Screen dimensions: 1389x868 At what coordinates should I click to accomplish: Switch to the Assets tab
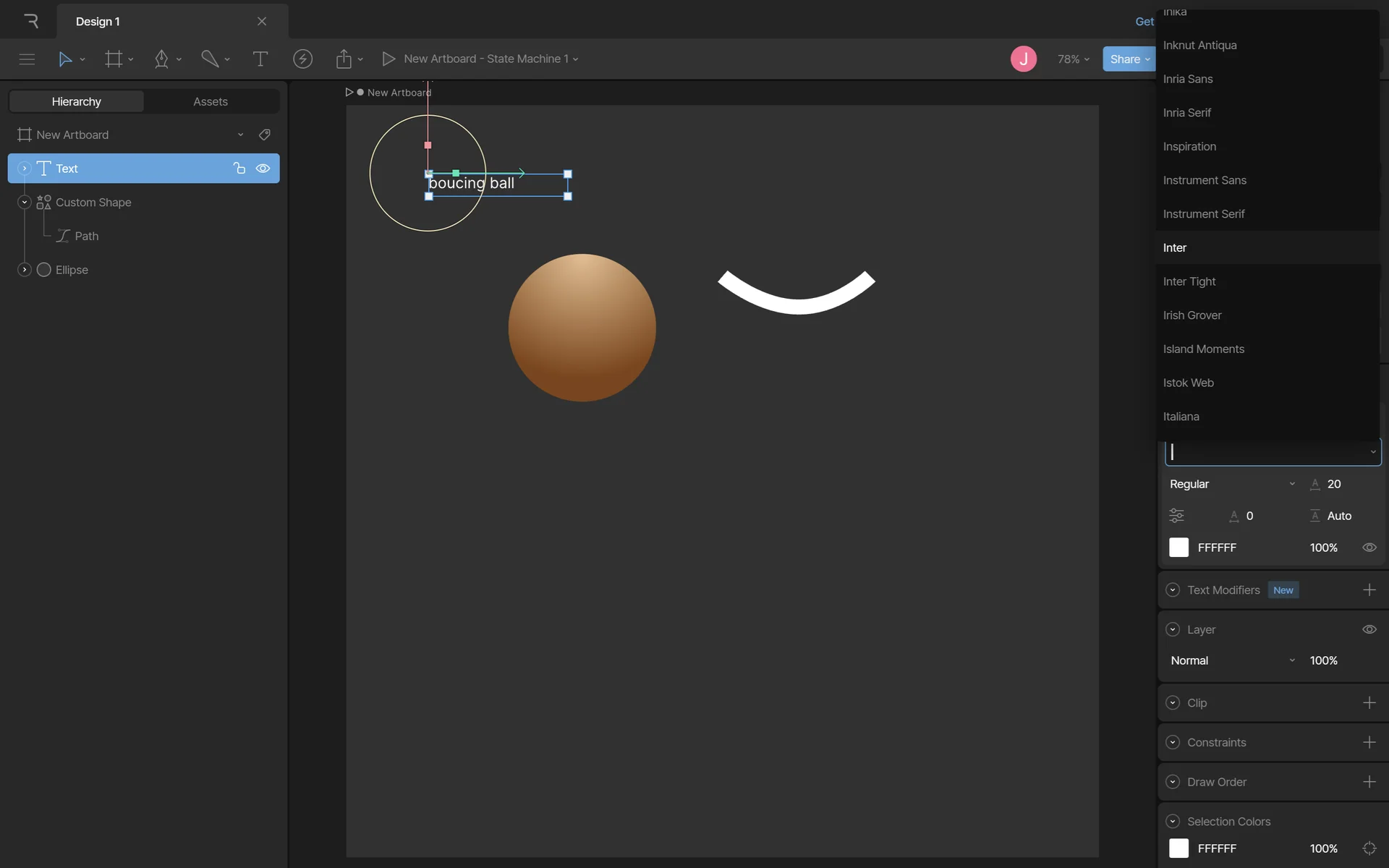[x=210, y=101]
